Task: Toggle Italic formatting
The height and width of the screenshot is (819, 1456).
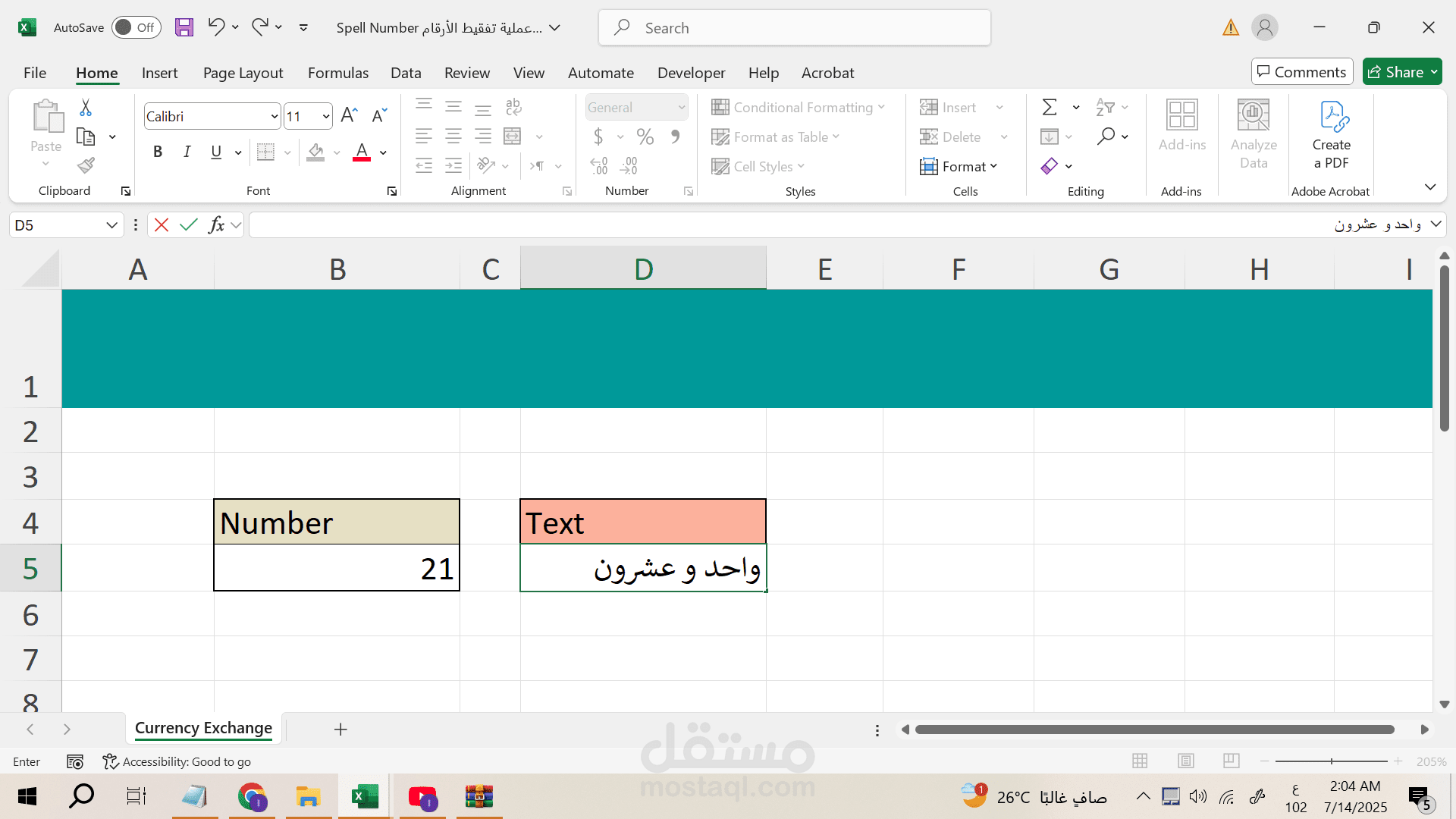Action: (x=187, y=152)
